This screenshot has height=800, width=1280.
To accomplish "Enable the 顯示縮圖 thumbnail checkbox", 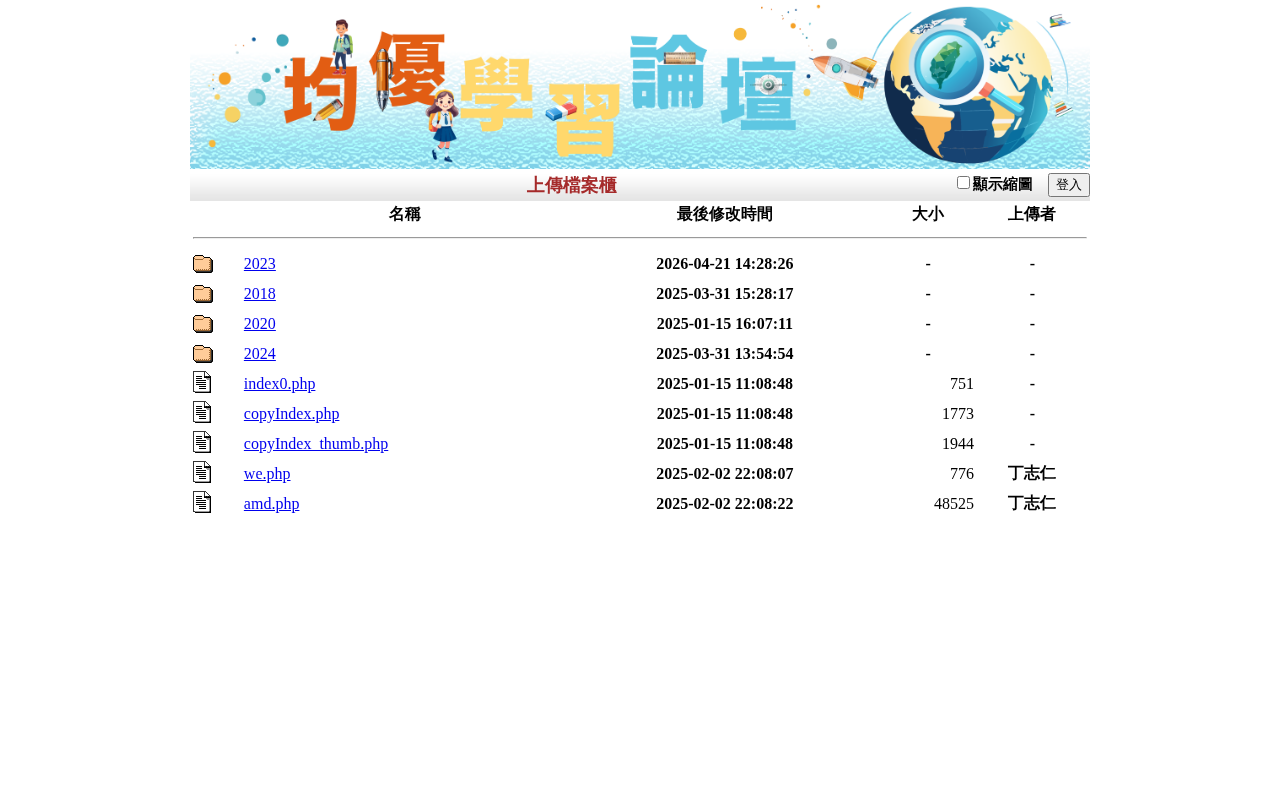I will (963, 182).
